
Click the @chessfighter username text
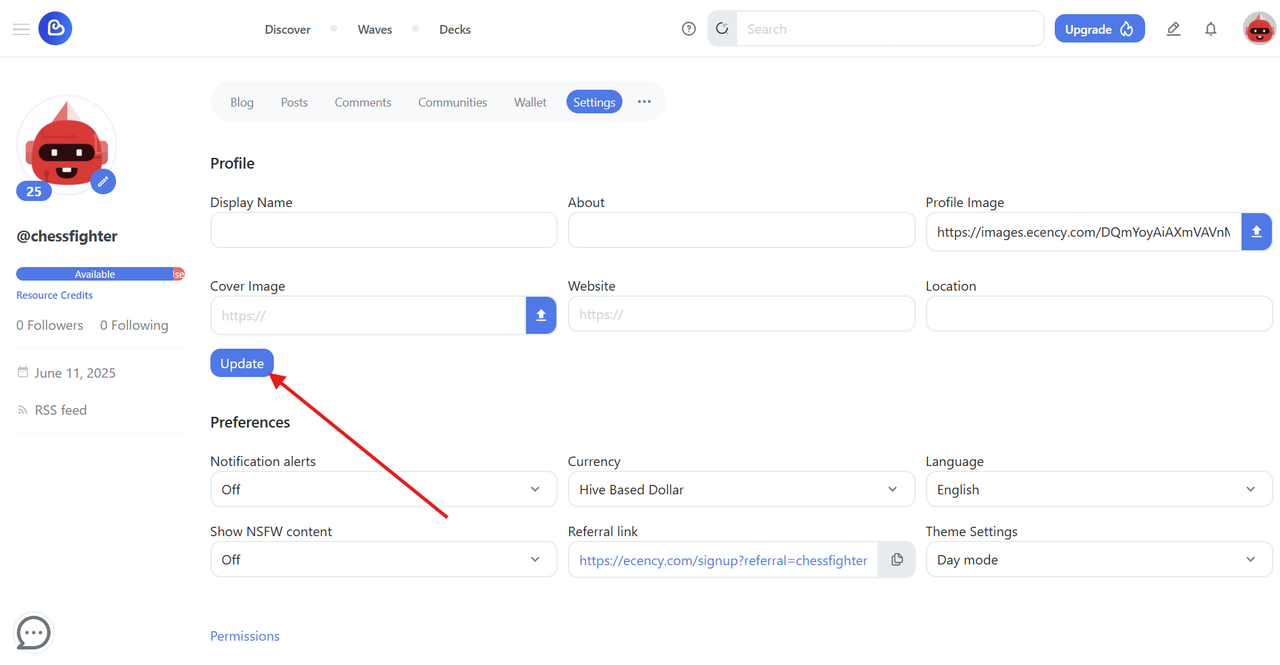[x=67, y=236]
